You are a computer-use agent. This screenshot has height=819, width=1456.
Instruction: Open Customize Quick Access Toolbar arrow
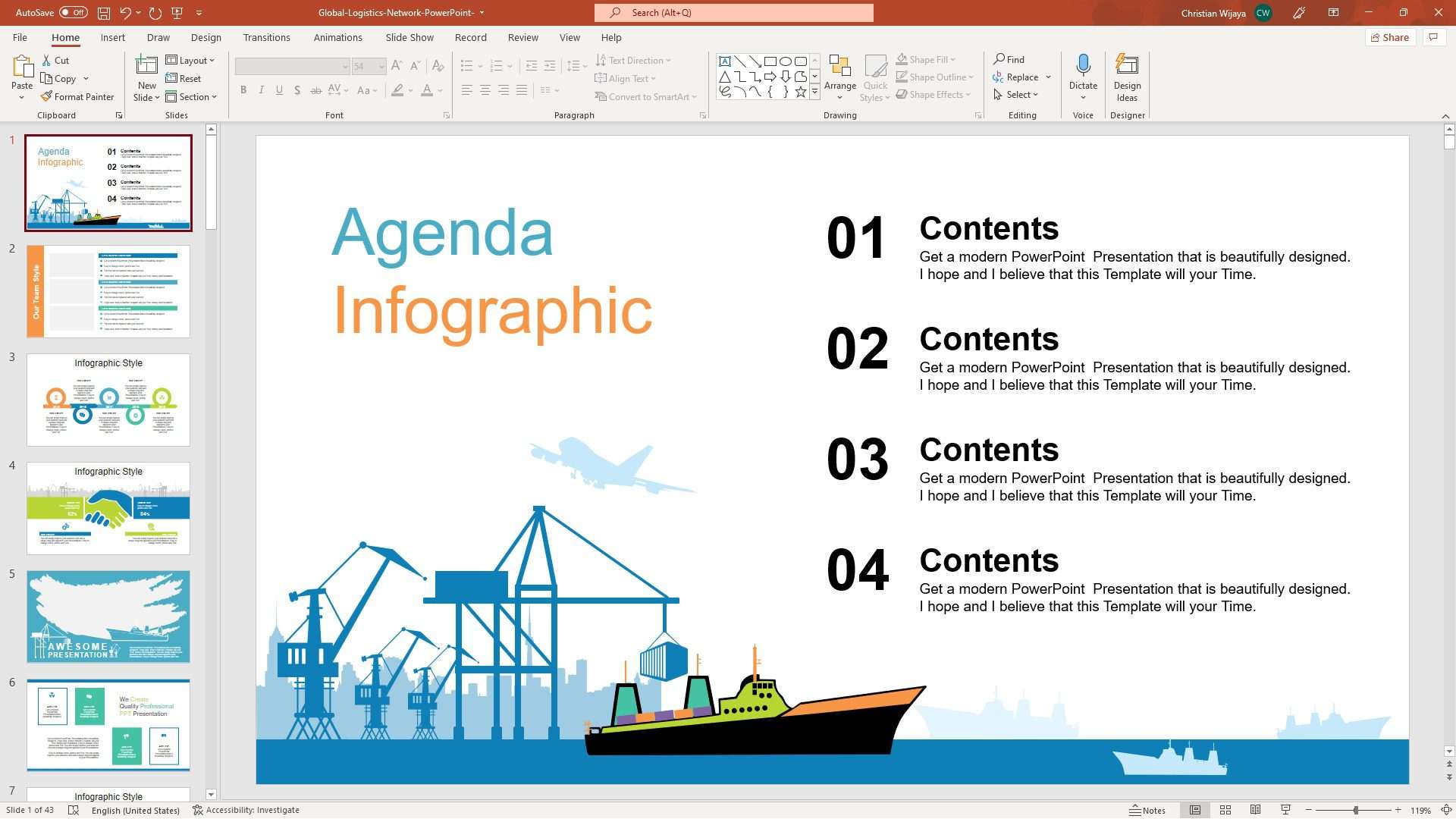(199, 13)
